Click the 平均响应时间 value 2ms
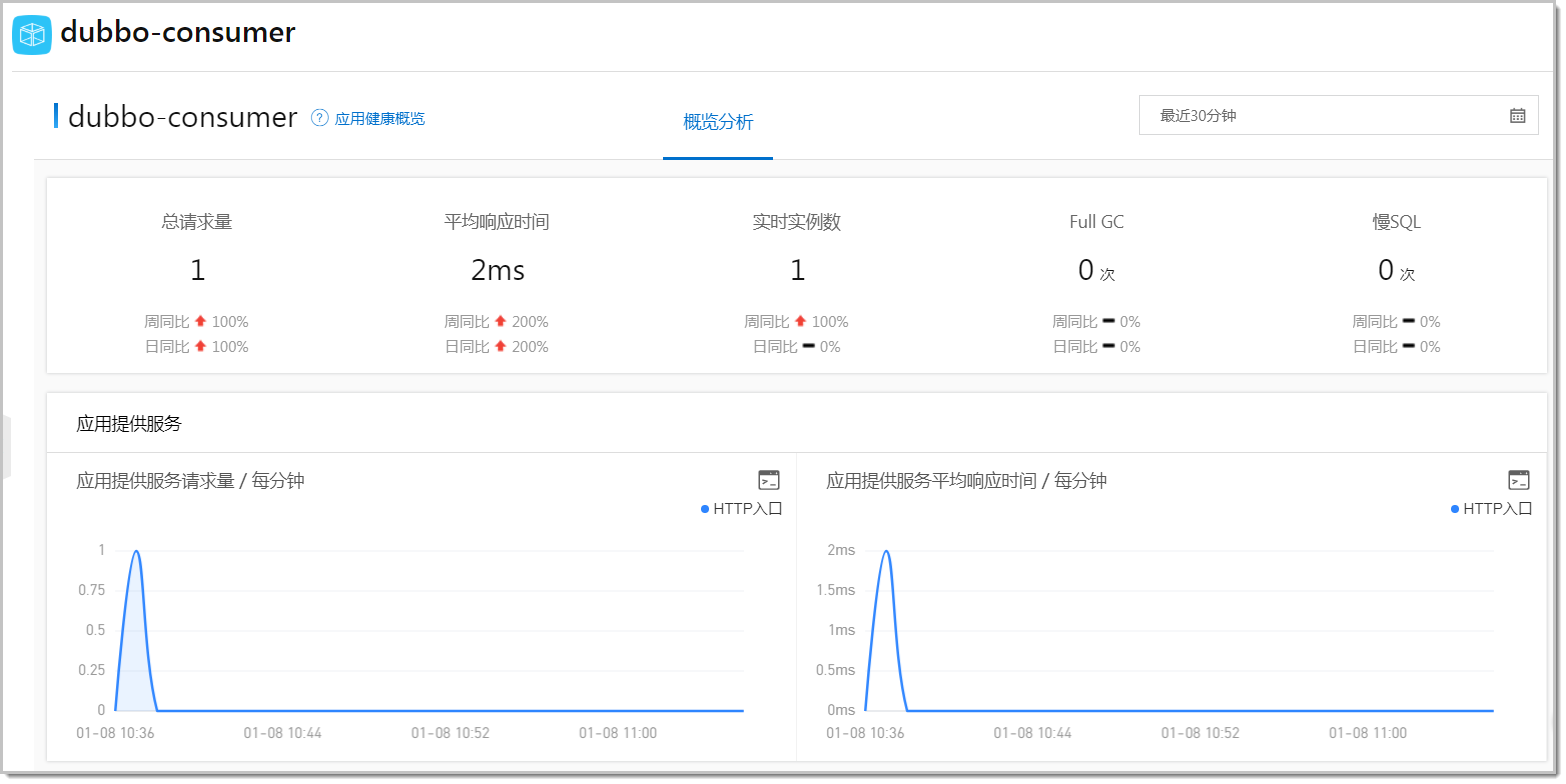1566x784 pixels. (498, 270)
